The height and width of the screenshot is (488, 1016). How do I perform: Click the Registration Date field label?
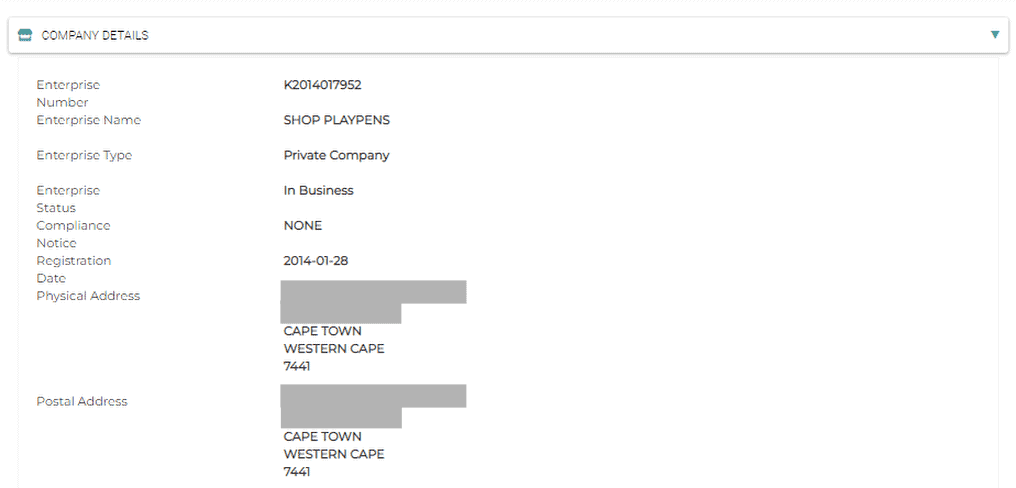click(x=73, y=268)
